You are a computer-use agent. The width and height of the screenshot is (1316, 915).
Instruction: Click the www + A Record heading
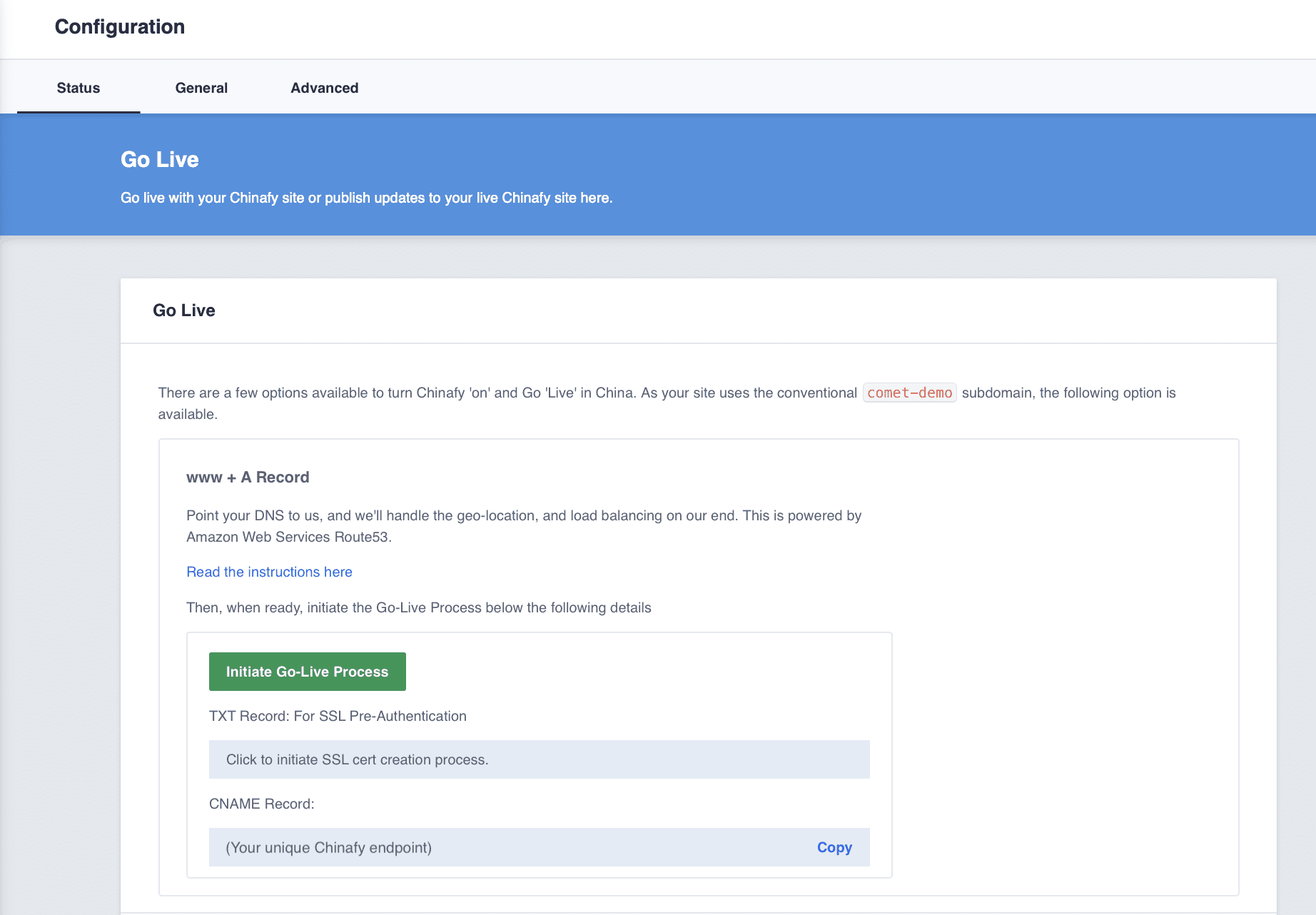pos(248,477)
